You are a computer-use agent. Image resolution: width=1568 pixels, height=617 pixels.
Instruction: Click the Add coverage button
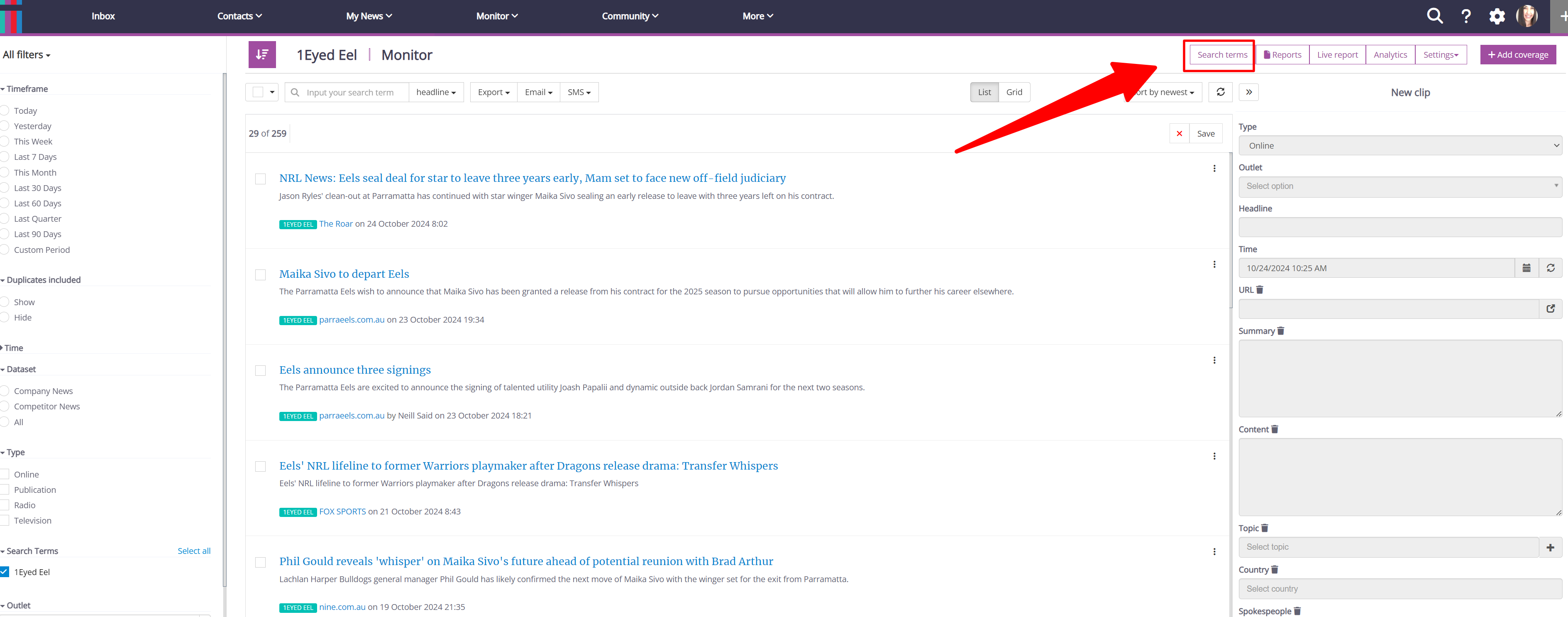pos(1517,55)
